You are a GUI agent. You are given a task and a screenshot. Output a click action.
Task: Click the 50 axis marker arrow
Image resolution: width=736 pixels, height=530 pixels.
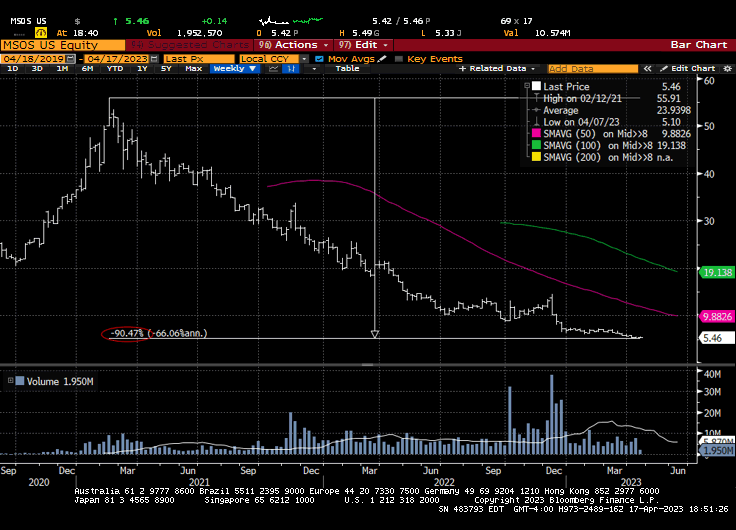coord(701,126)
